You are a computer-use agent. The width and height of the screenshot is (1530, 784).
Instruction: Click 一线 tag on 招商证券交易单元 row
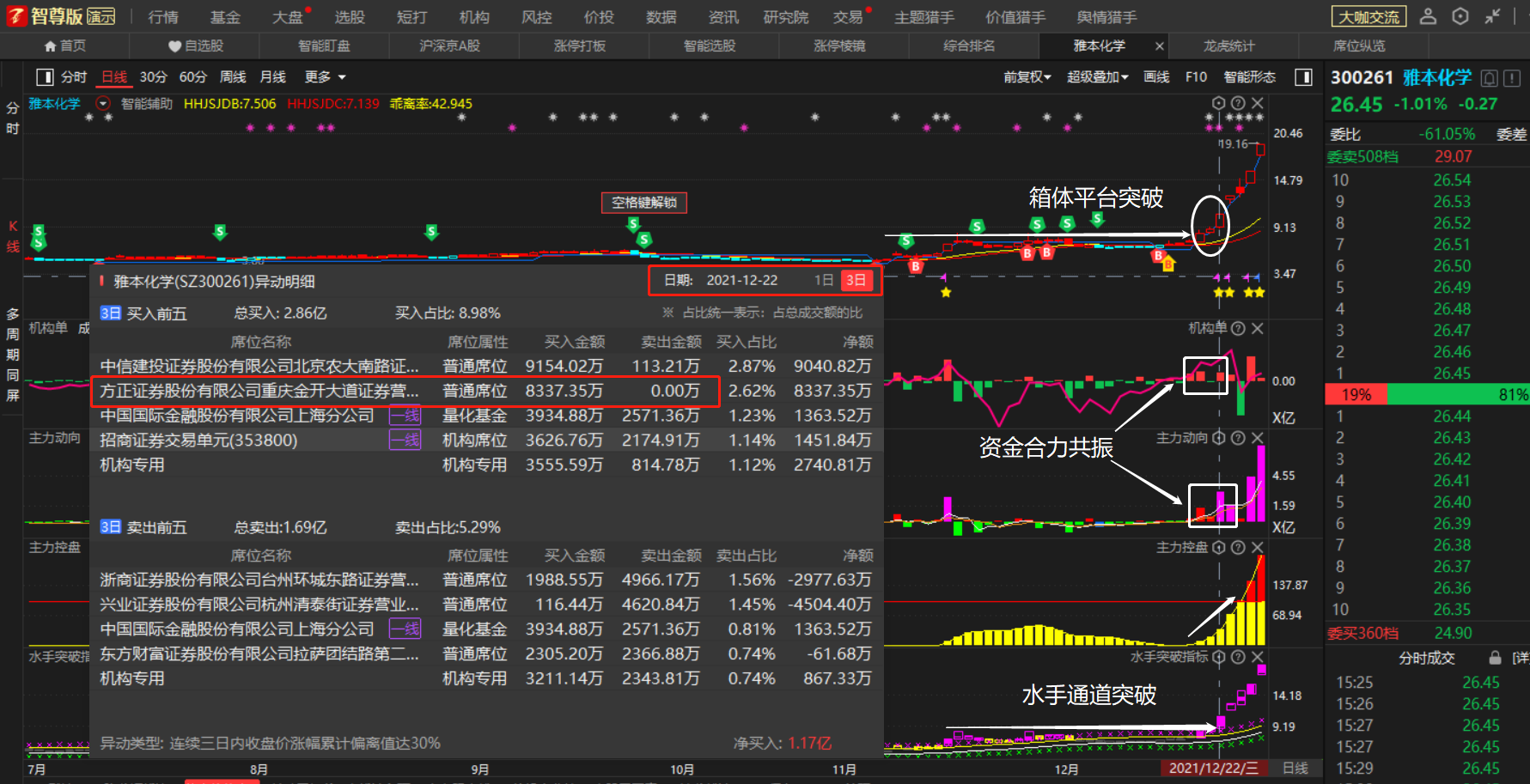pos(405,441)
